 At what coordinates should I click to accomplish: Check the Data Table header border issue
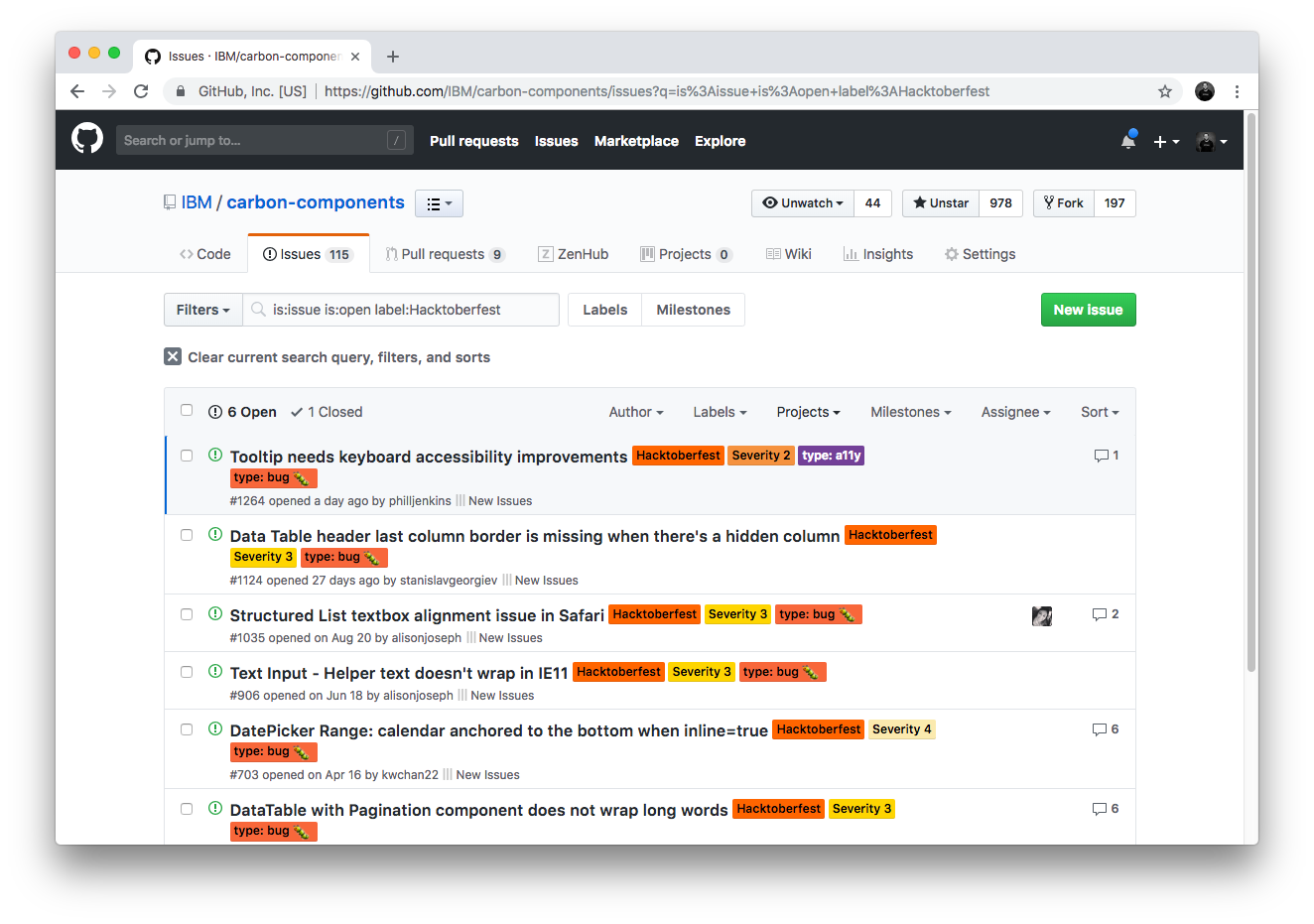pyautogui.click(x=187, y=535)
